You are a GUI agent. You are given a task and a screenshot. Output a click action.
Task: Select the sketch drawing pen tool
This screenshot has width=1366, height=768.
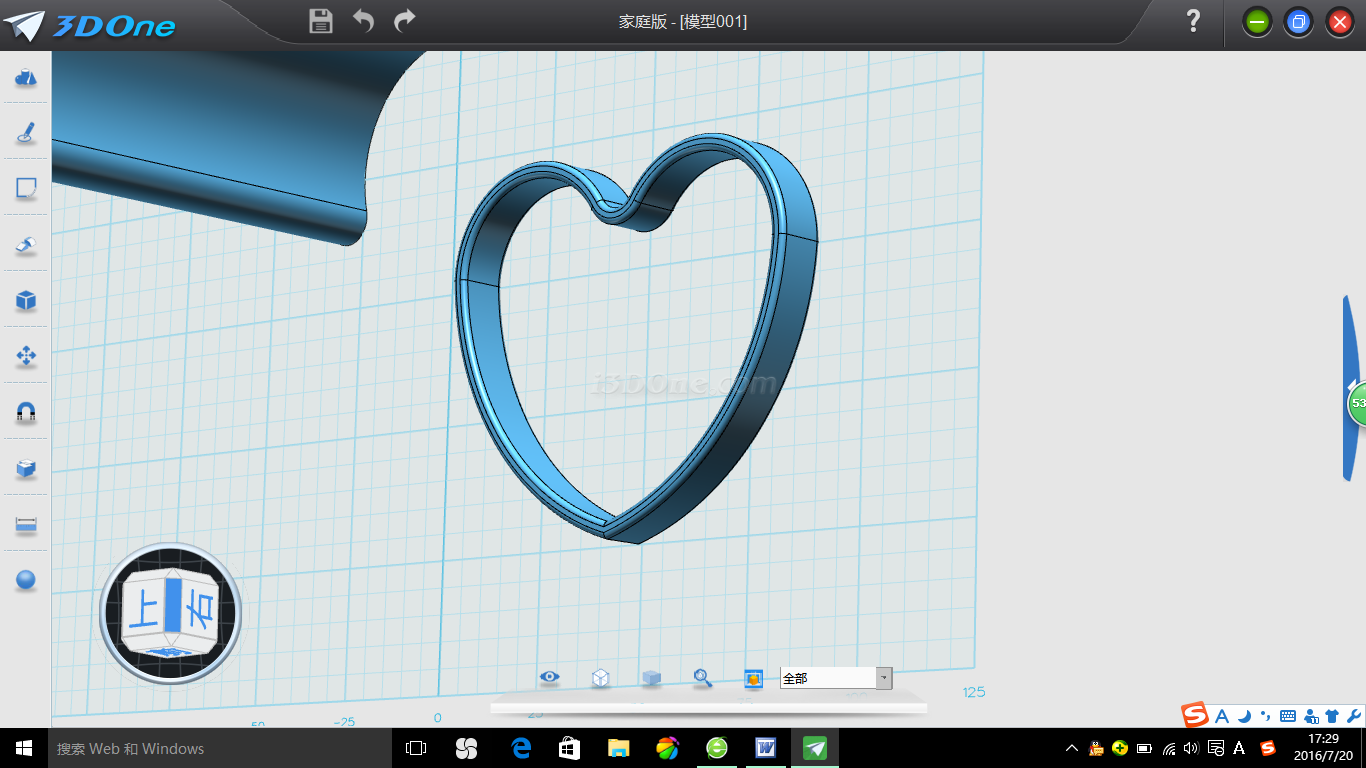point(26,133)
